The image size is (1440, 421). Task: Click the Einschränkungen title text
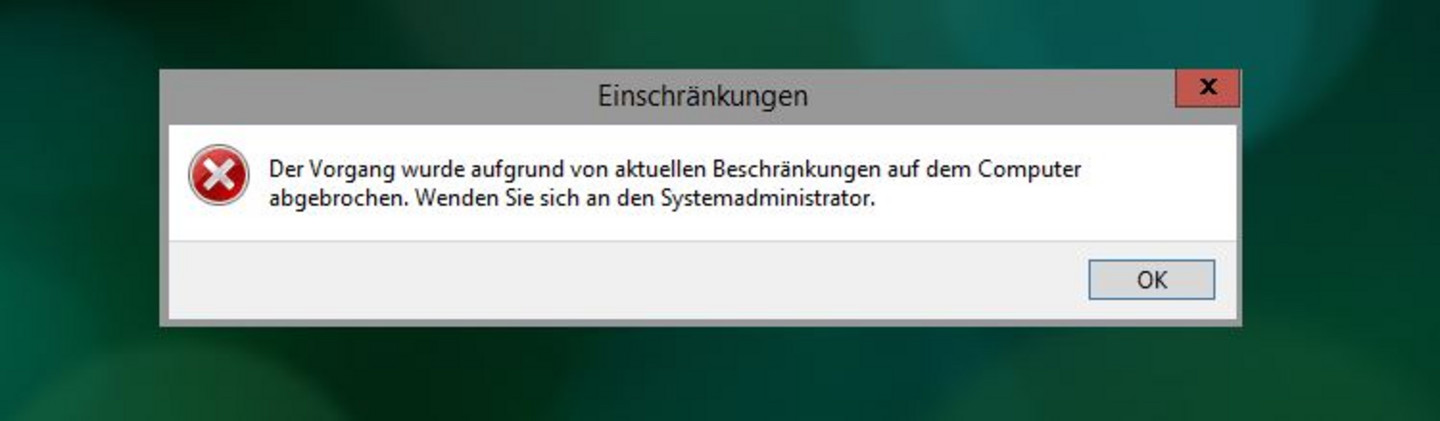703,96
